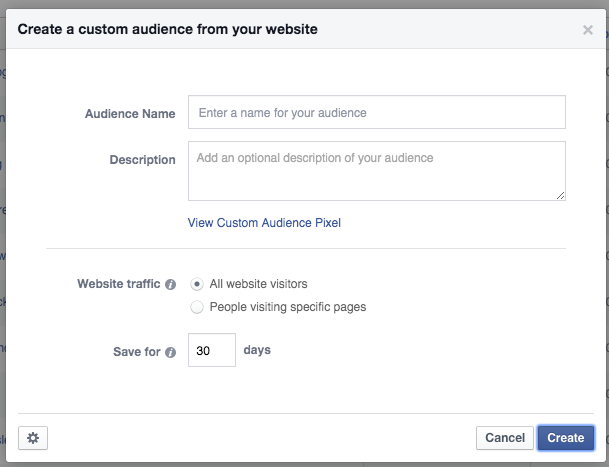Click the Description box resize handle
This screenshot has width=609, height=467.
560,195
